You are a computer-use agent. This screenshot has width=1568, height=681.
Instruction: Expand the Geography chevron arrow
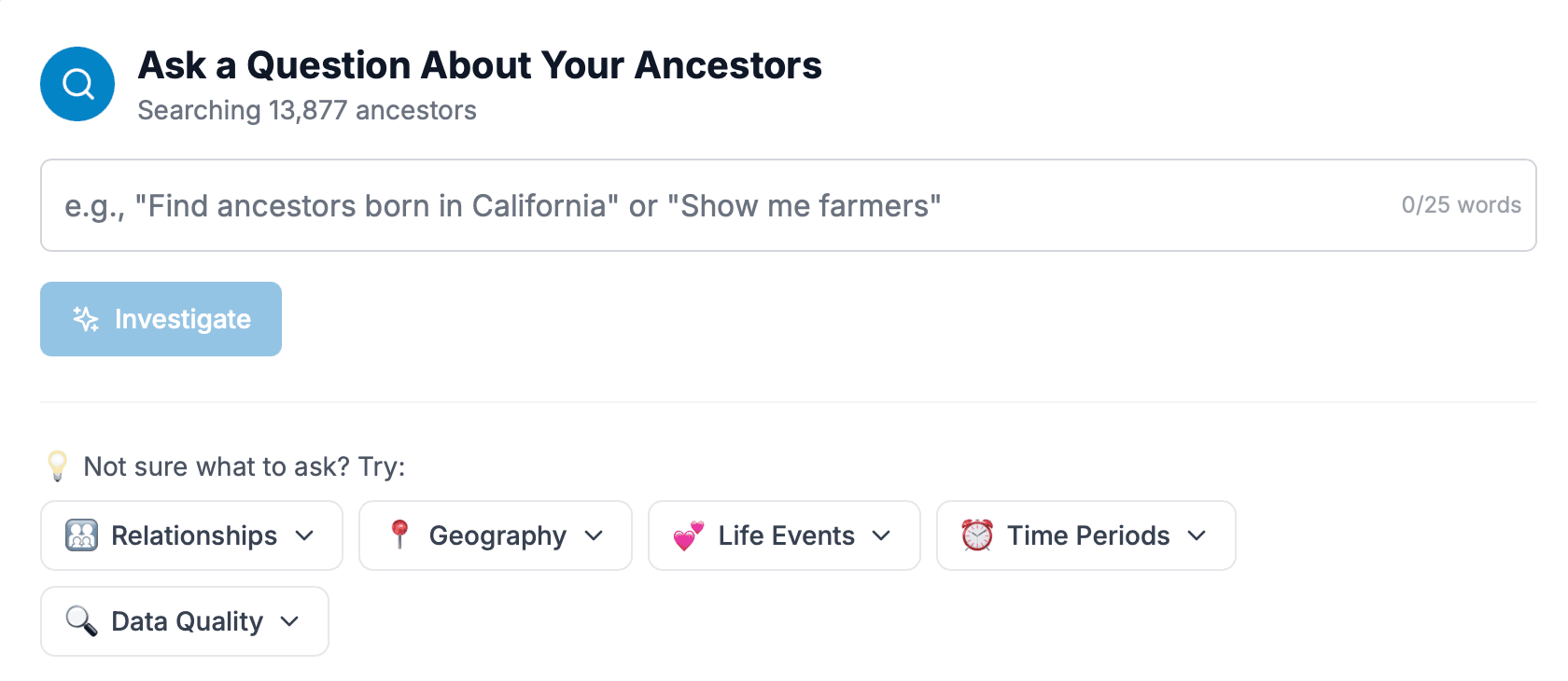coord(594,535)
